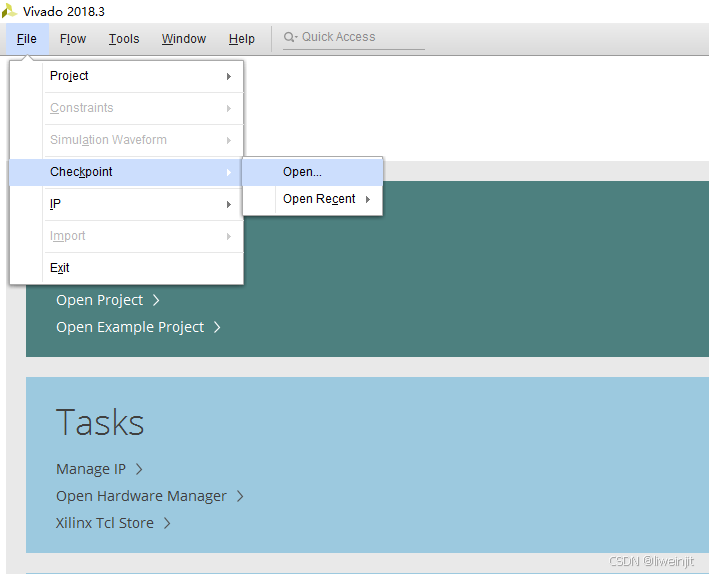This screenshot has height=574, width=709.
Task: Expand the Checkpoint submenu arrow
Action: (229, 172)
